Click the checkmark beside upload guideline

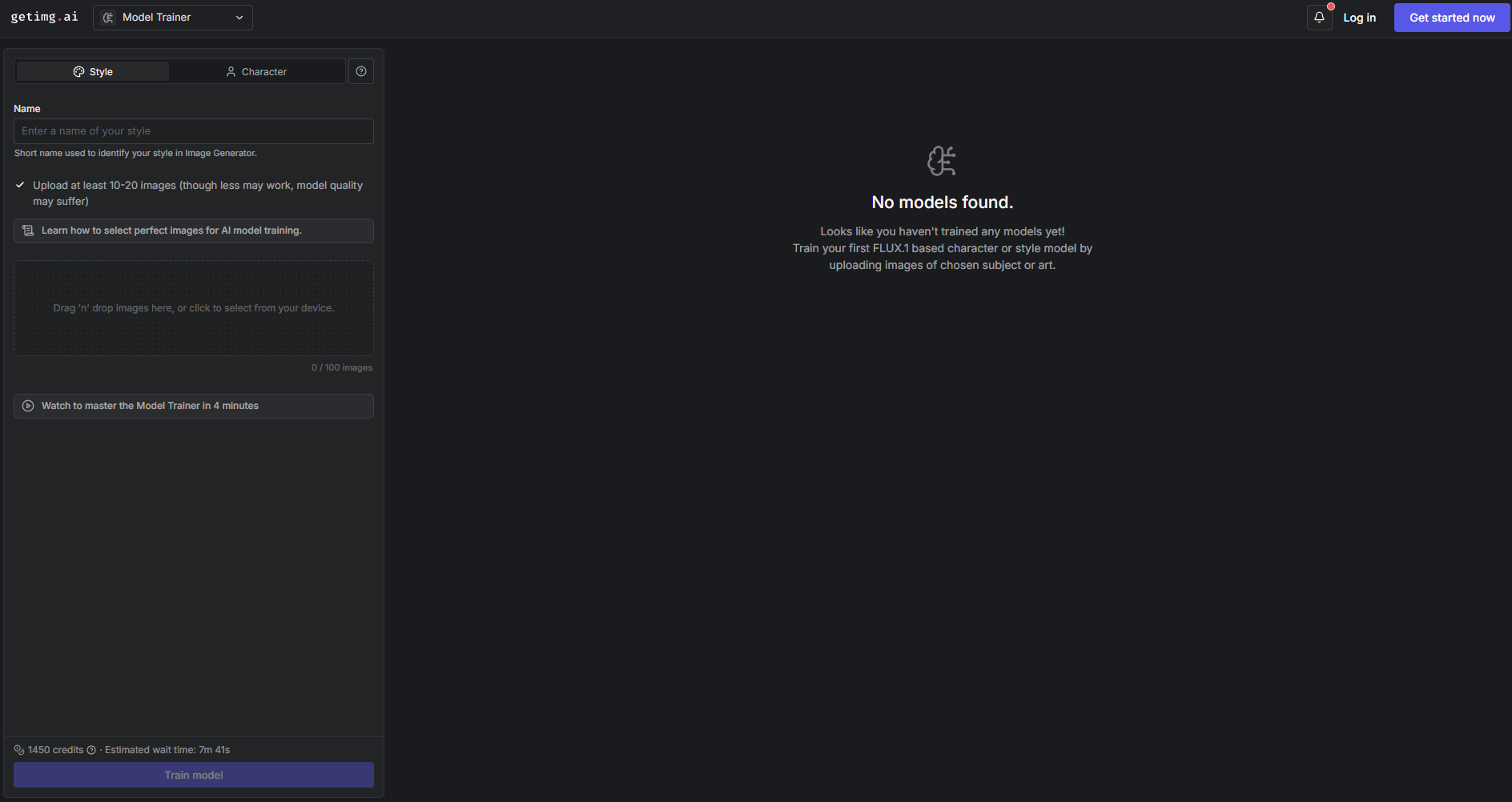tap(20, 185)
